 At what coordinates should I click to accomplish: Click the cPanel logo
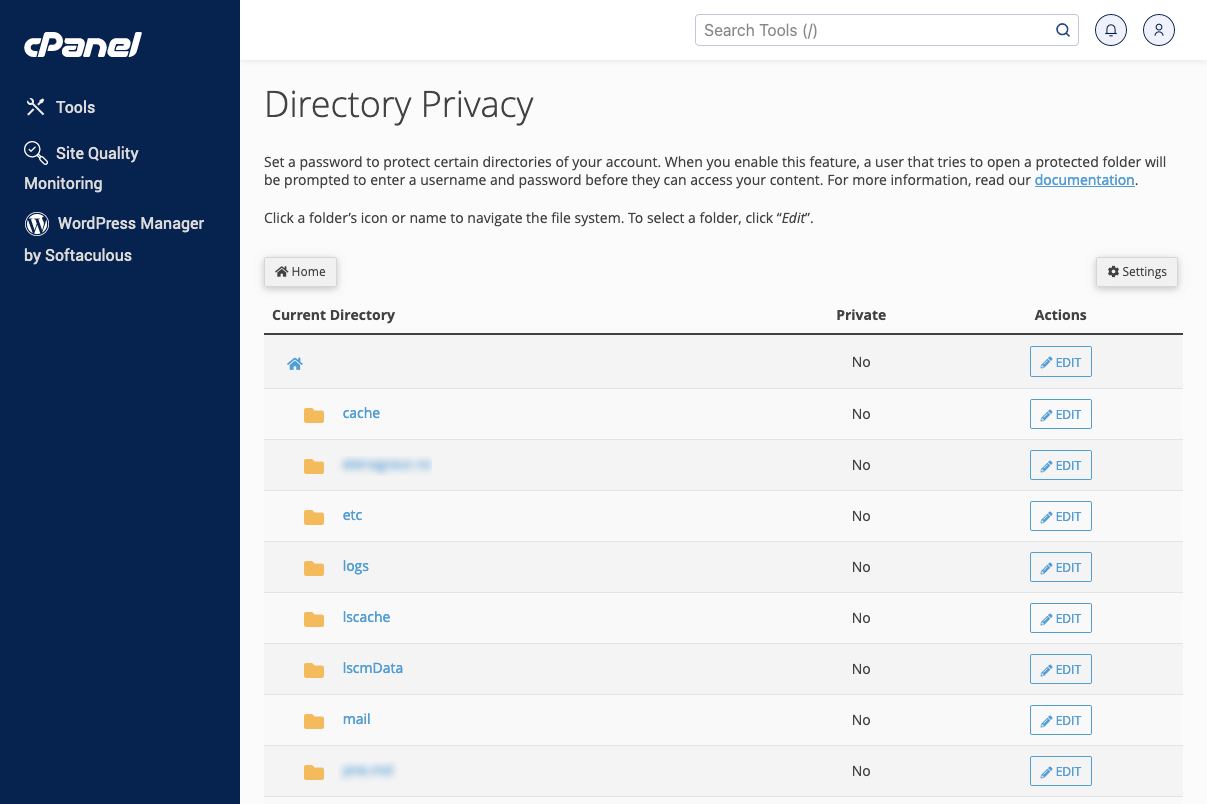click(x=83, y=45)
